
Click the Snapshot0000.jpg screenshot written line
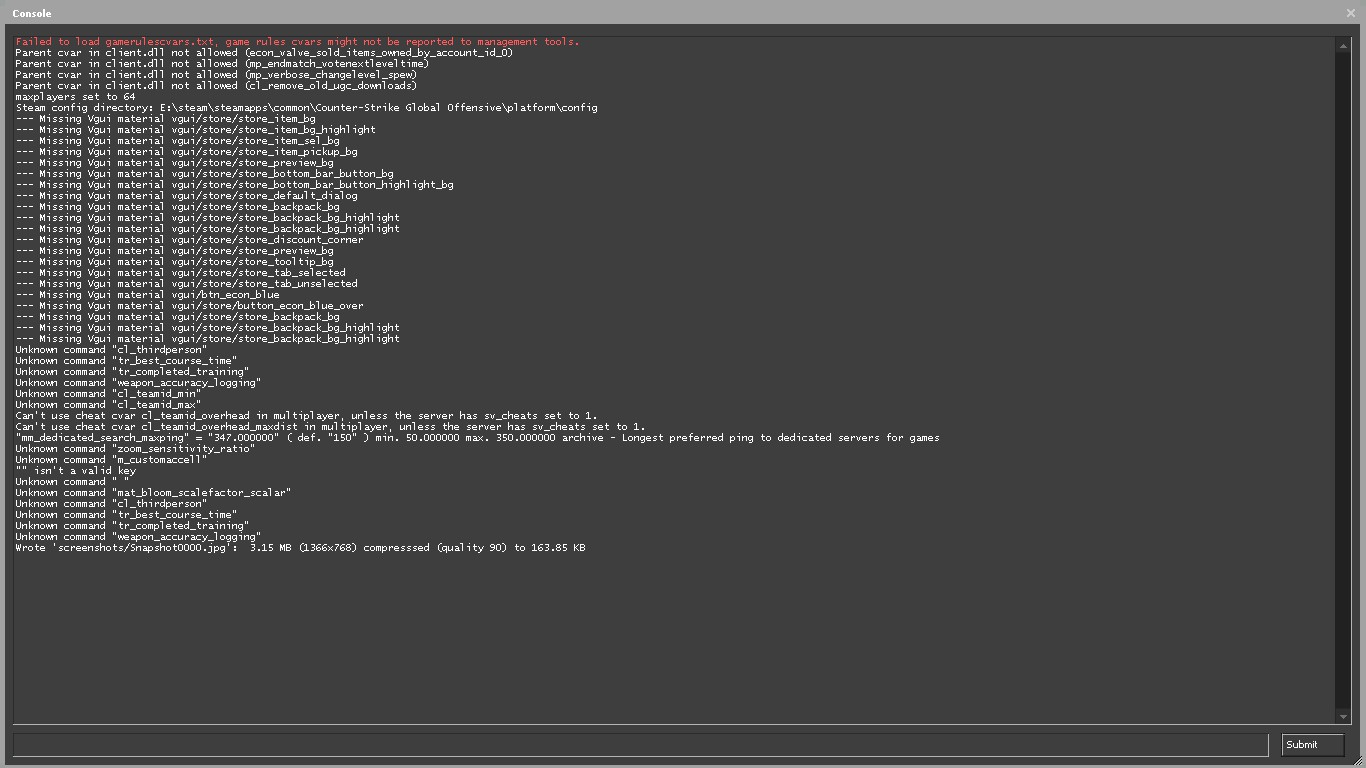[x=300, y=548]
